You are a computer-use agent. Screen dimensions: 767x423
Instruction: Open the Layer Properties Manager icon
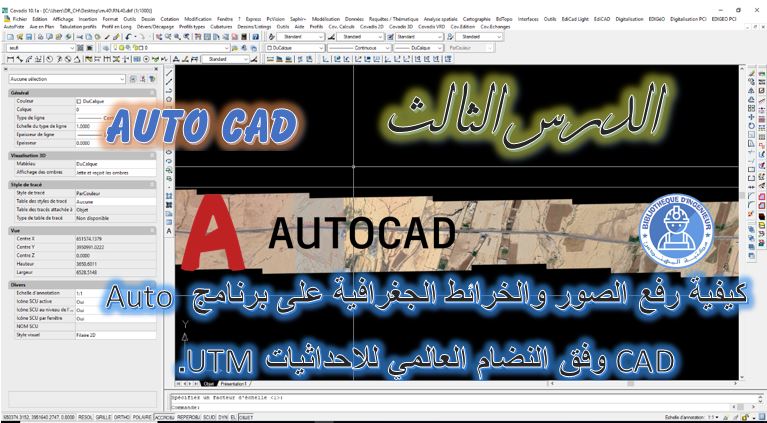pyautogui.click(x=106, y=48)
